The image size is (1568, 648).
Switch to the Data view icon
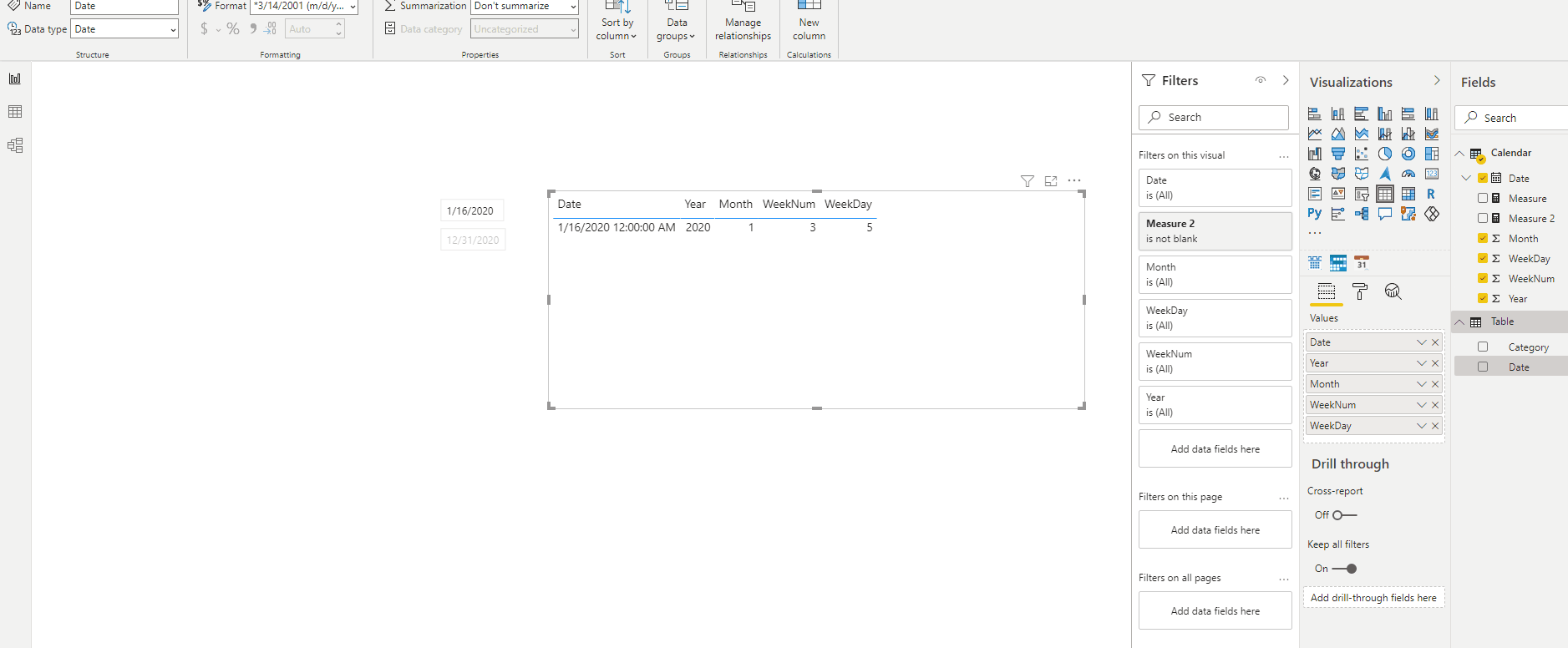click(15, 112)
